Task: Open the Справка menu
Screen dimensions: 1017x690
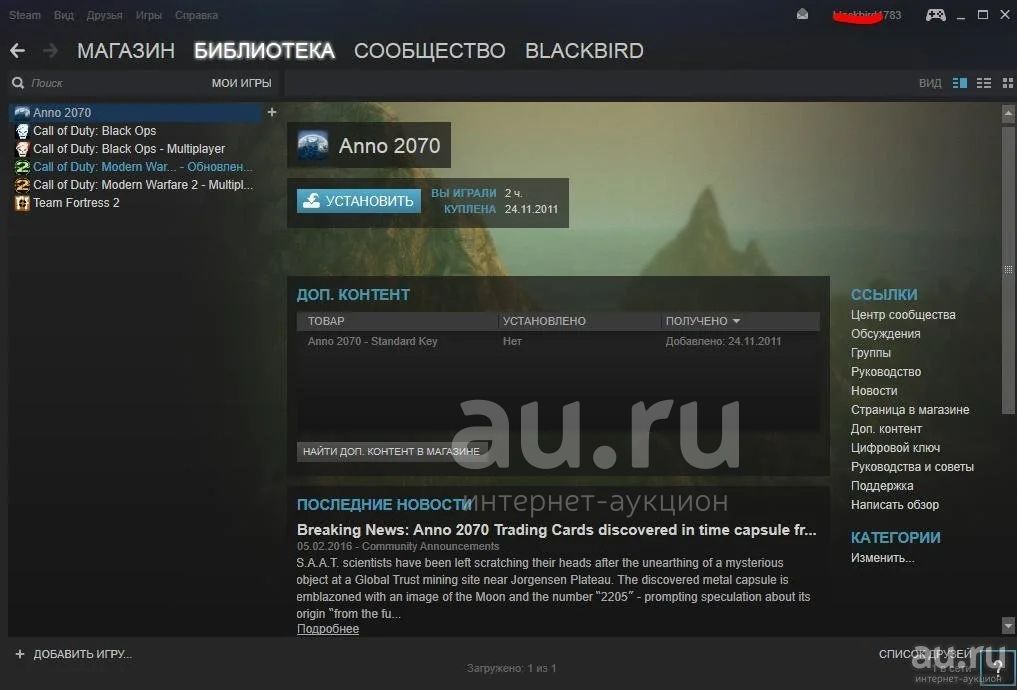Action: click(197, 15)
